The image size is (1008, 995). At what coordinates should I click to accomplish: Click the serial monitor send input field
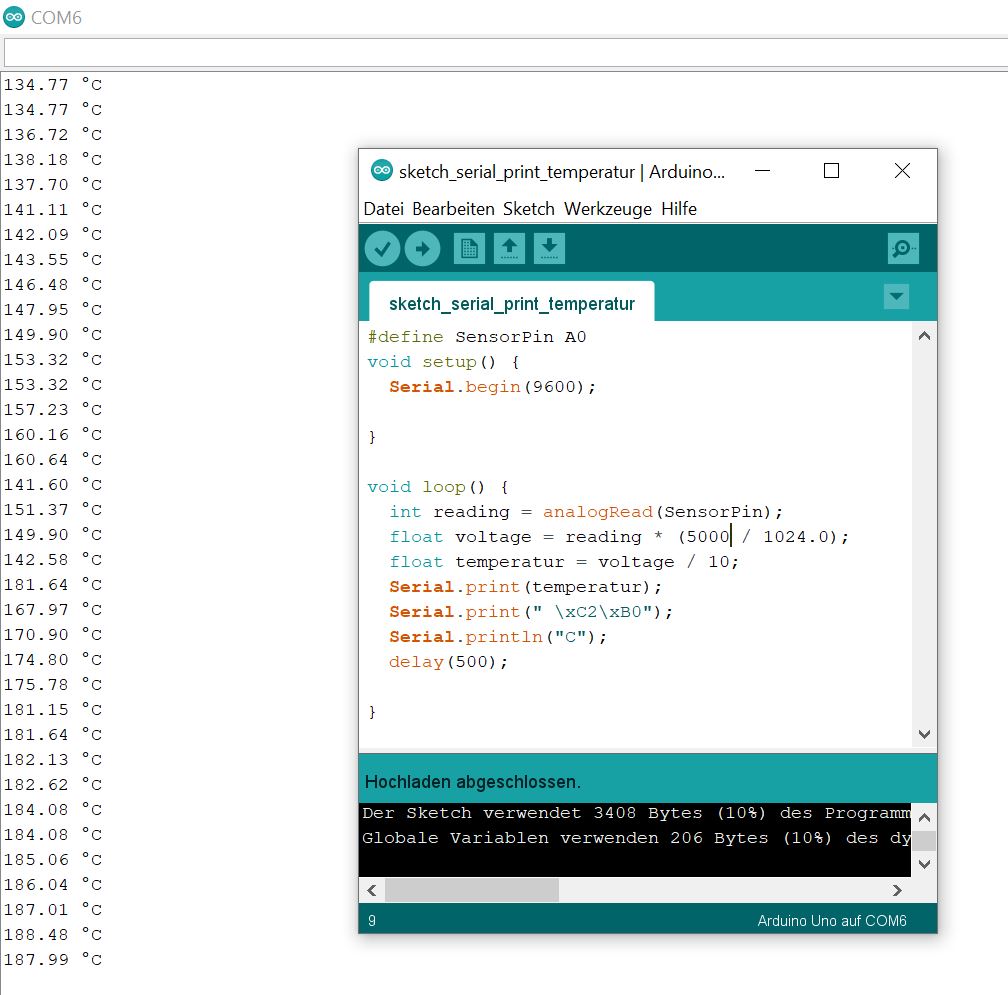504,52
